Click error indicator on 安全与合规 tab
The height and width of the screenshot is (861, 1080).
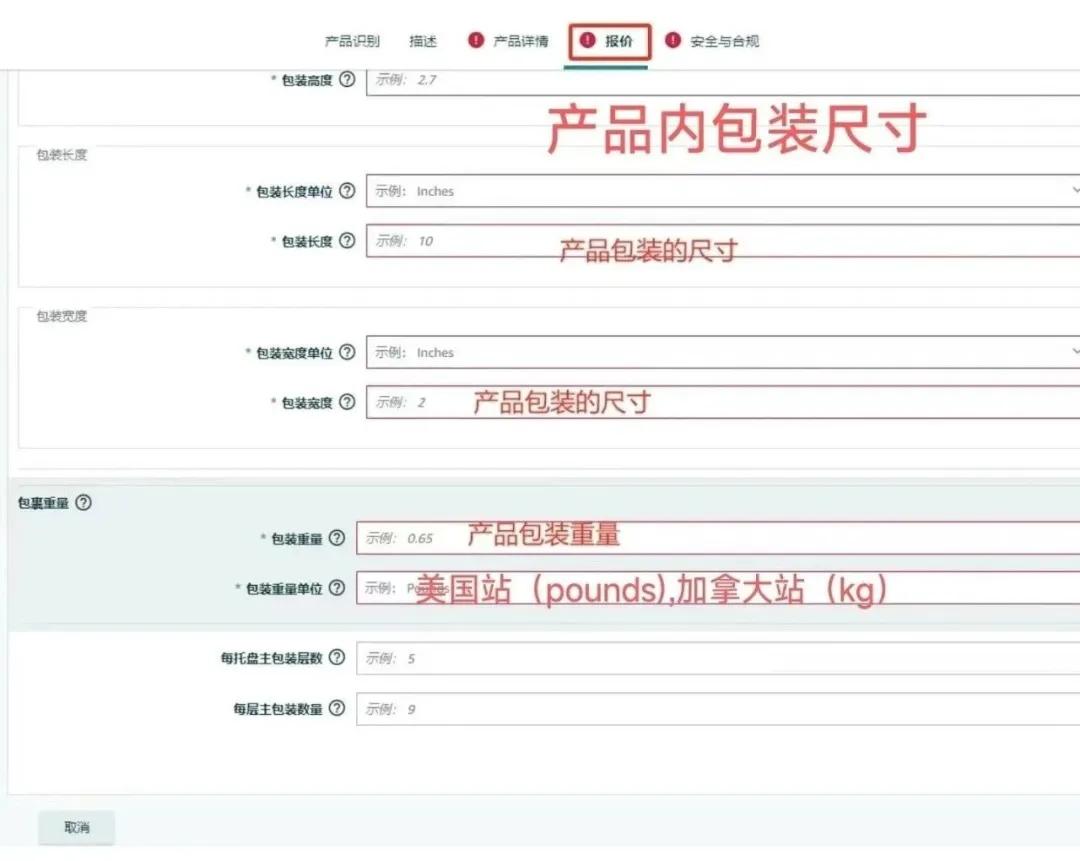[675, 41]
